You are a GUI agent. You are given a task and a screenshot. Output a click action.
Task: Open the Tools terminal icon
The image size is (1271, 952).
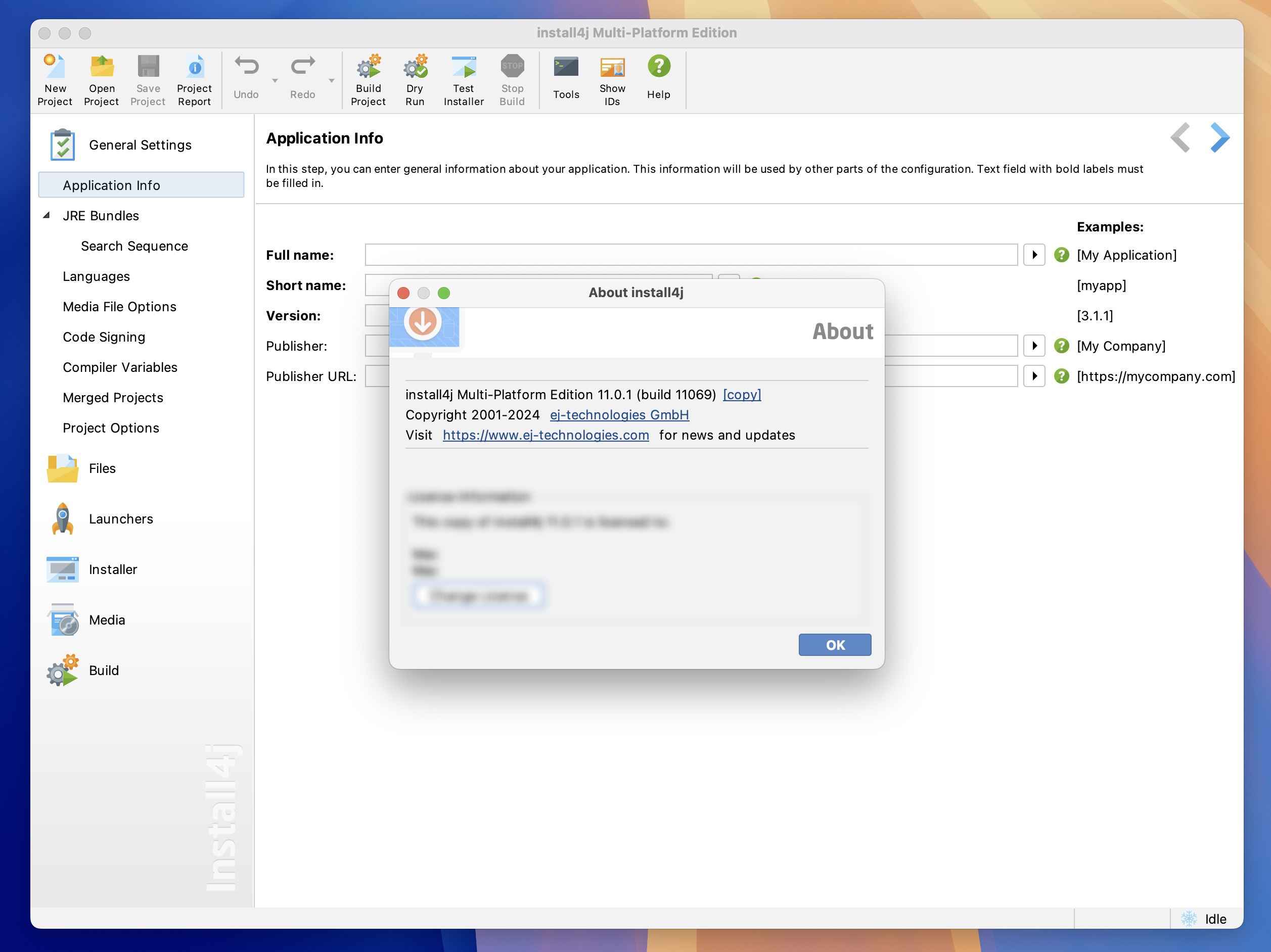point(566,67)
